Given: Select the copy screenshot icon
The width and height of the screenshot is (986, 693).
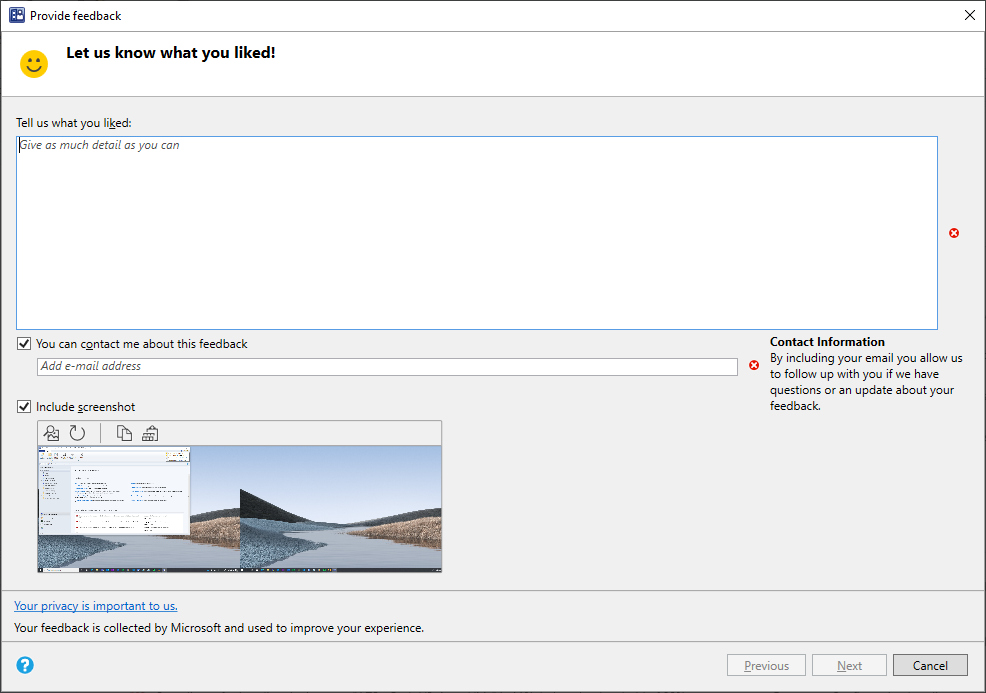Looking at the screenshot, I should click(x=124, y=433).
